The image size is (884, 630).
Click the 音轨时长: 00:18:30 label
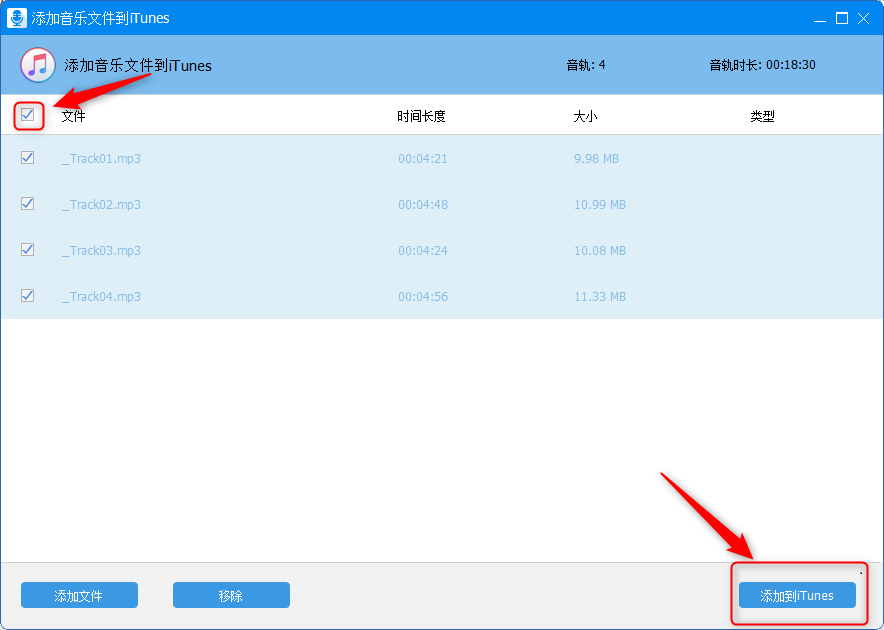tap(762, 65)
